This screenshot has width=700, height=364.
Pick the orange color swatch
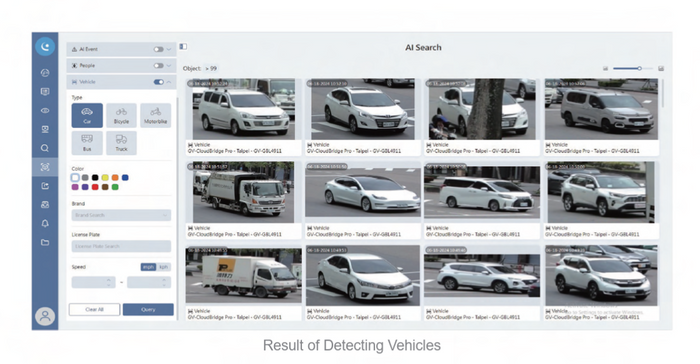pyautogui.click(x=115, y=178)
